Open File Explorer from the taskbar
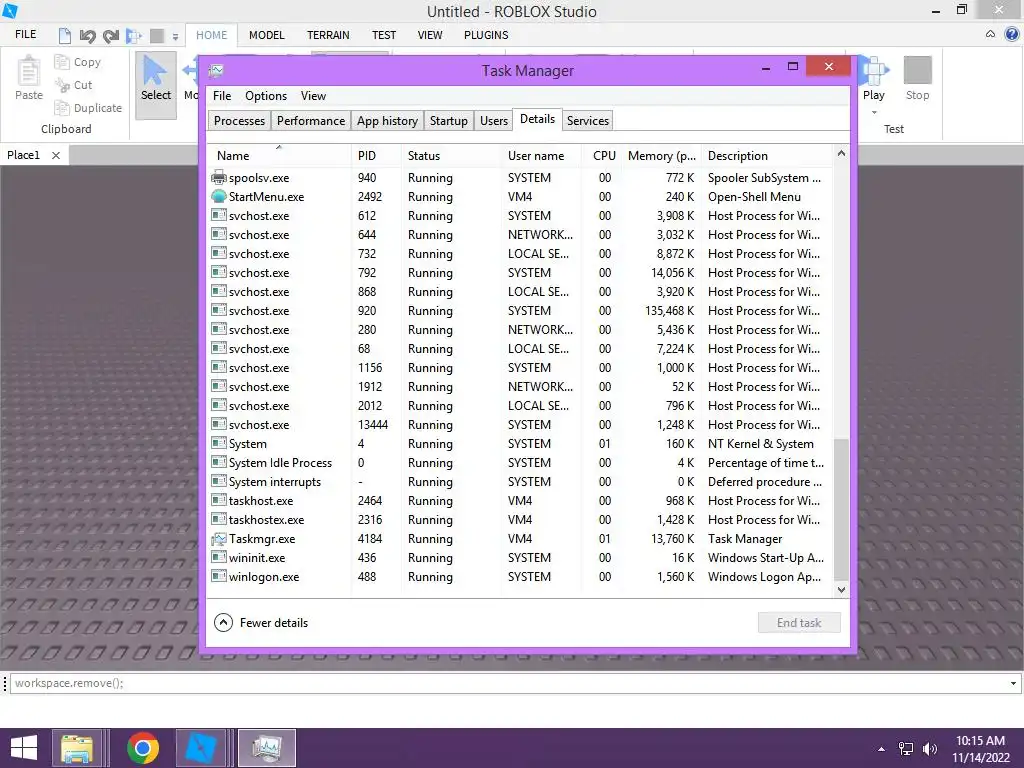1024x768 pixels. (x=77, y=748)
